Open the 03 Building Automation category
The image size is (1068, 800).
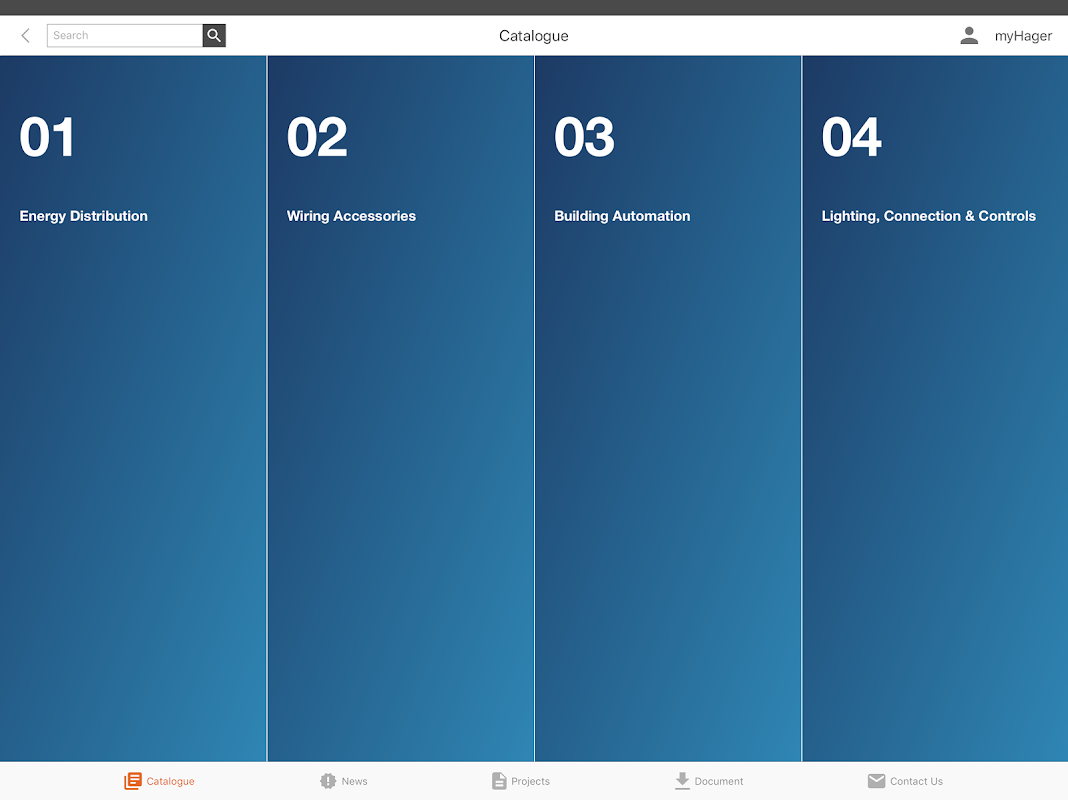pos(668,409)
